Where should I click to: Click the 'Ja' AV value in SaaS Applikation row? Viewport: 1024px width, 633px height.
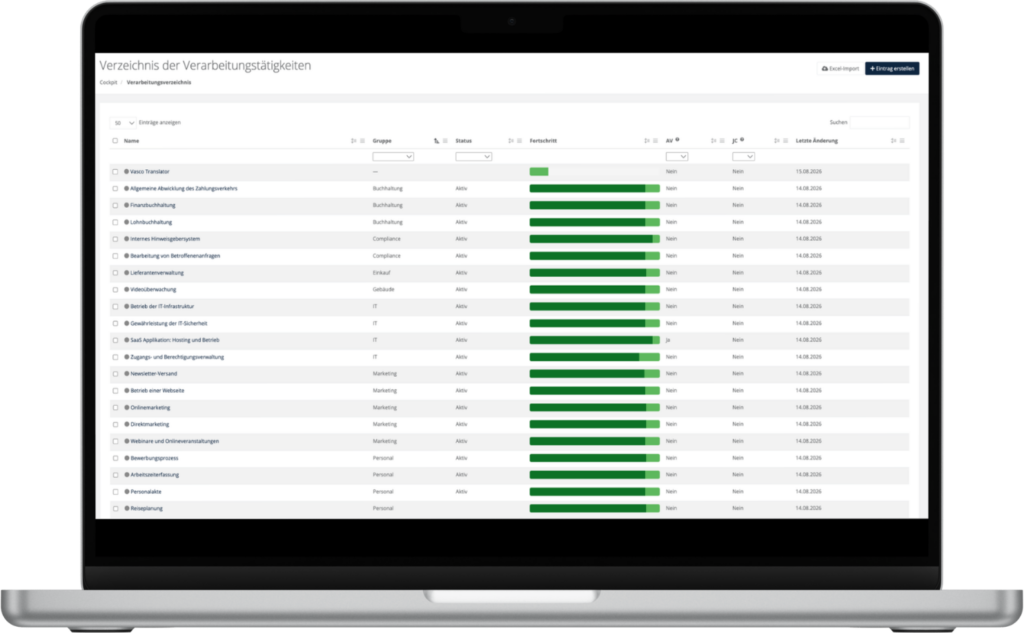coord(668,340)
